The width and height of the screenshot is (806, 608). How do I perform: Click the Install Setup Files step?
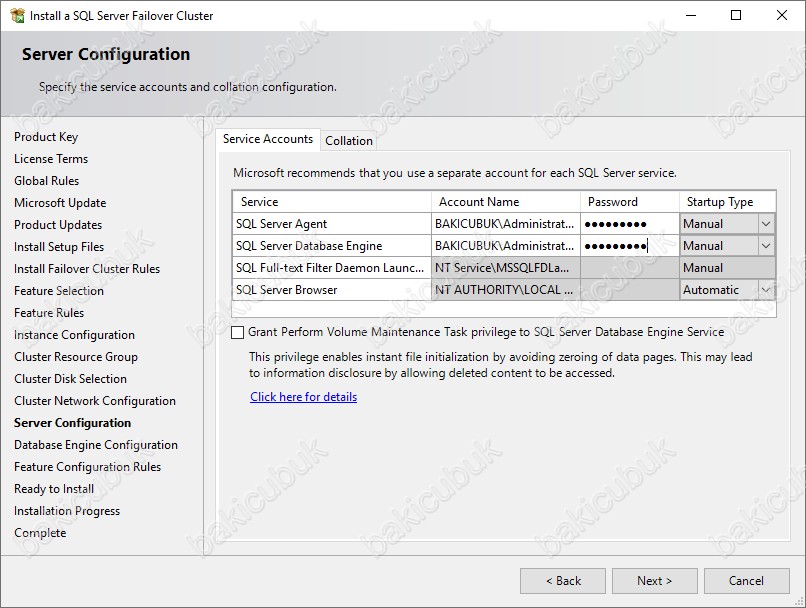(59, 247)
